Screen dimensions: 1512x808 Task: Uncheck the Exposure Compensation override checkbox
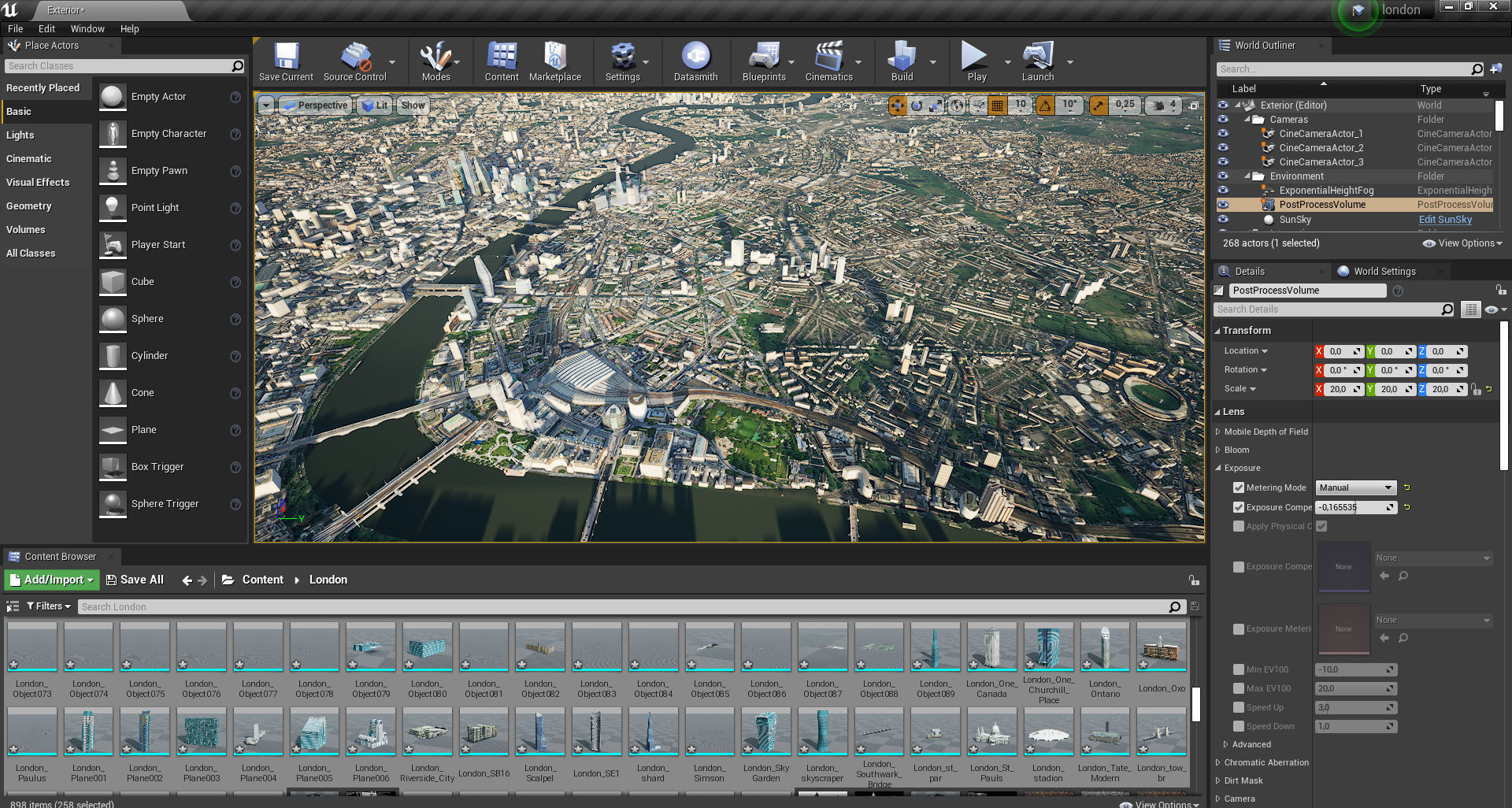point(1239,507)
